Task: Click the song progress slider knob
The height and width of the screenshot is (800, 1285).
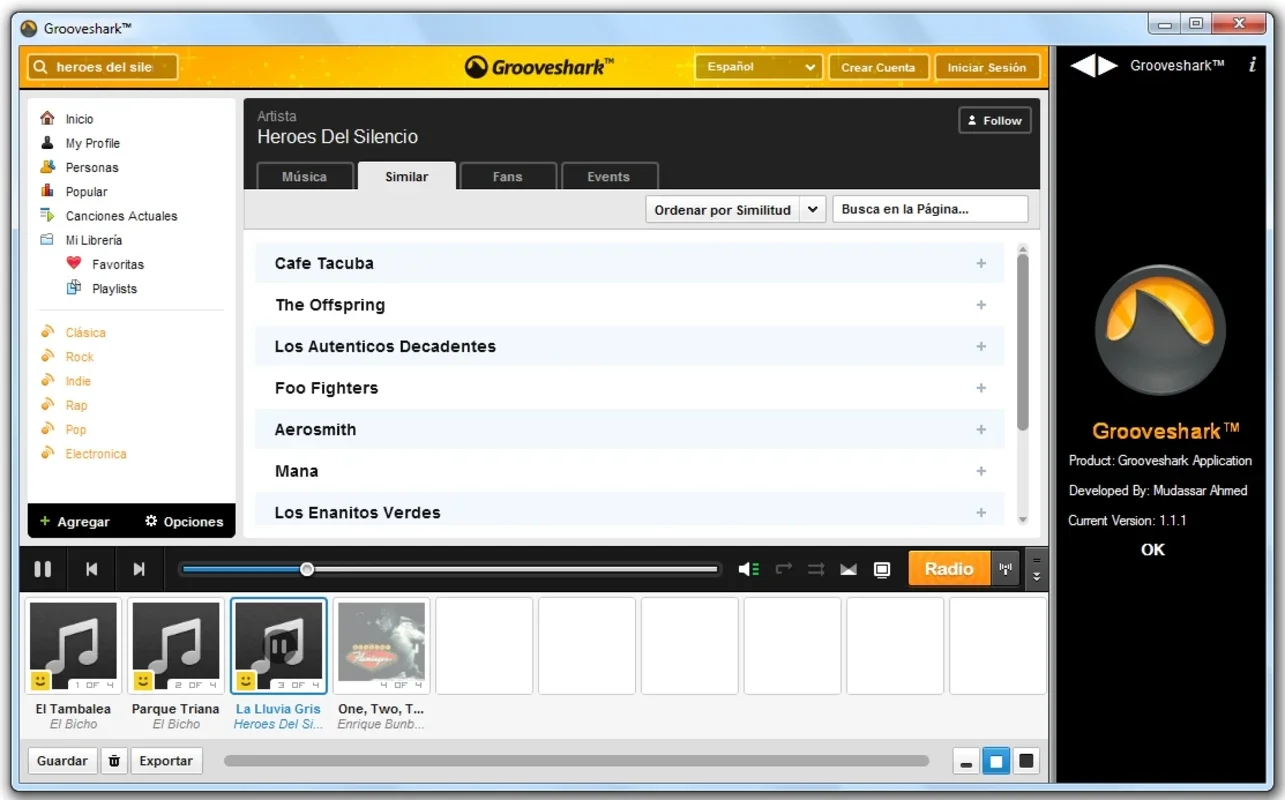Action: (307, 569)
